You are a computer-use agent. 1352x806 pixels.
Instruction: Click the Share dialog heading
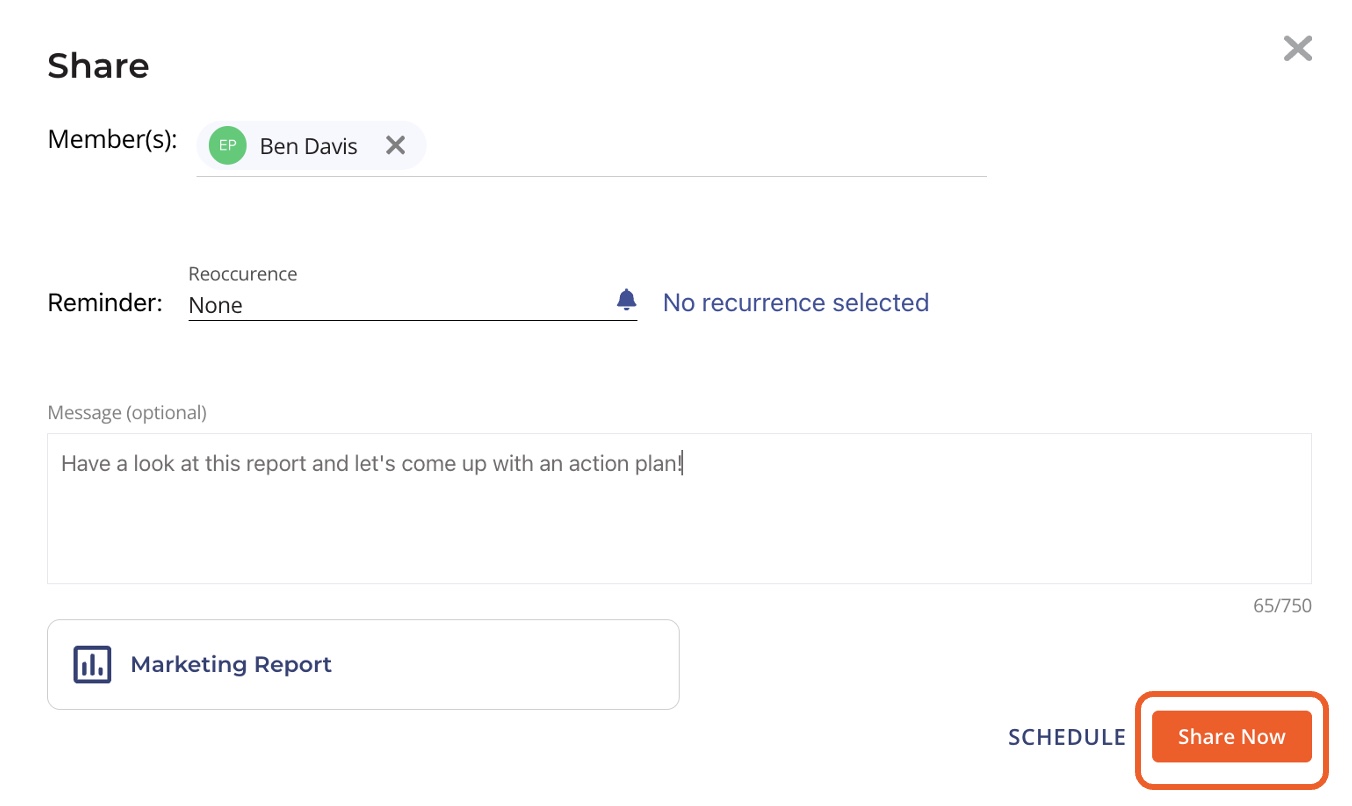point(98,66)
